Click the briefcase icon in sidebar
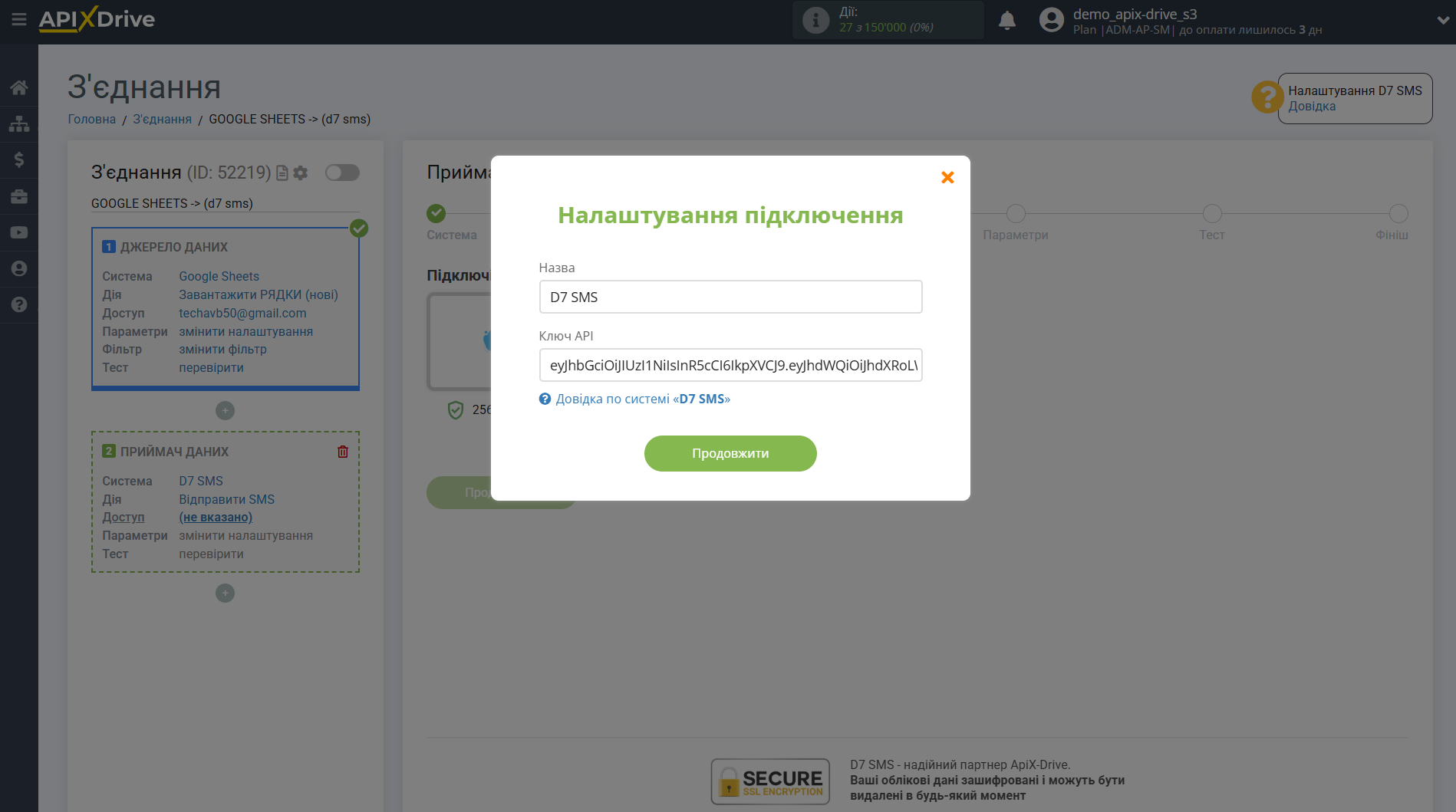1456x812 pixels. 19,196
